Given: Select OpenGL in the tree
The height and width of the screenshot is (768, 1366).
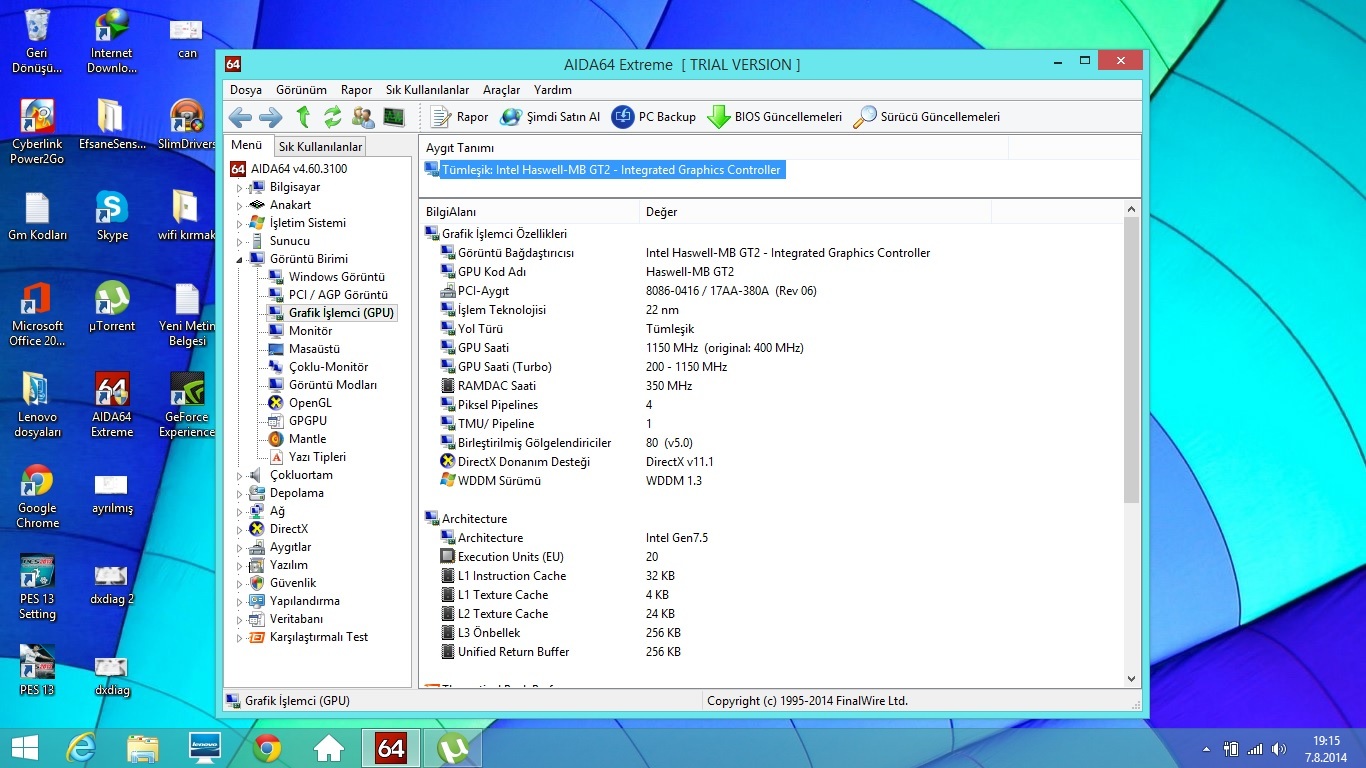Looking at the screenshot, I should pyautogui.click(x=310, y=403).
